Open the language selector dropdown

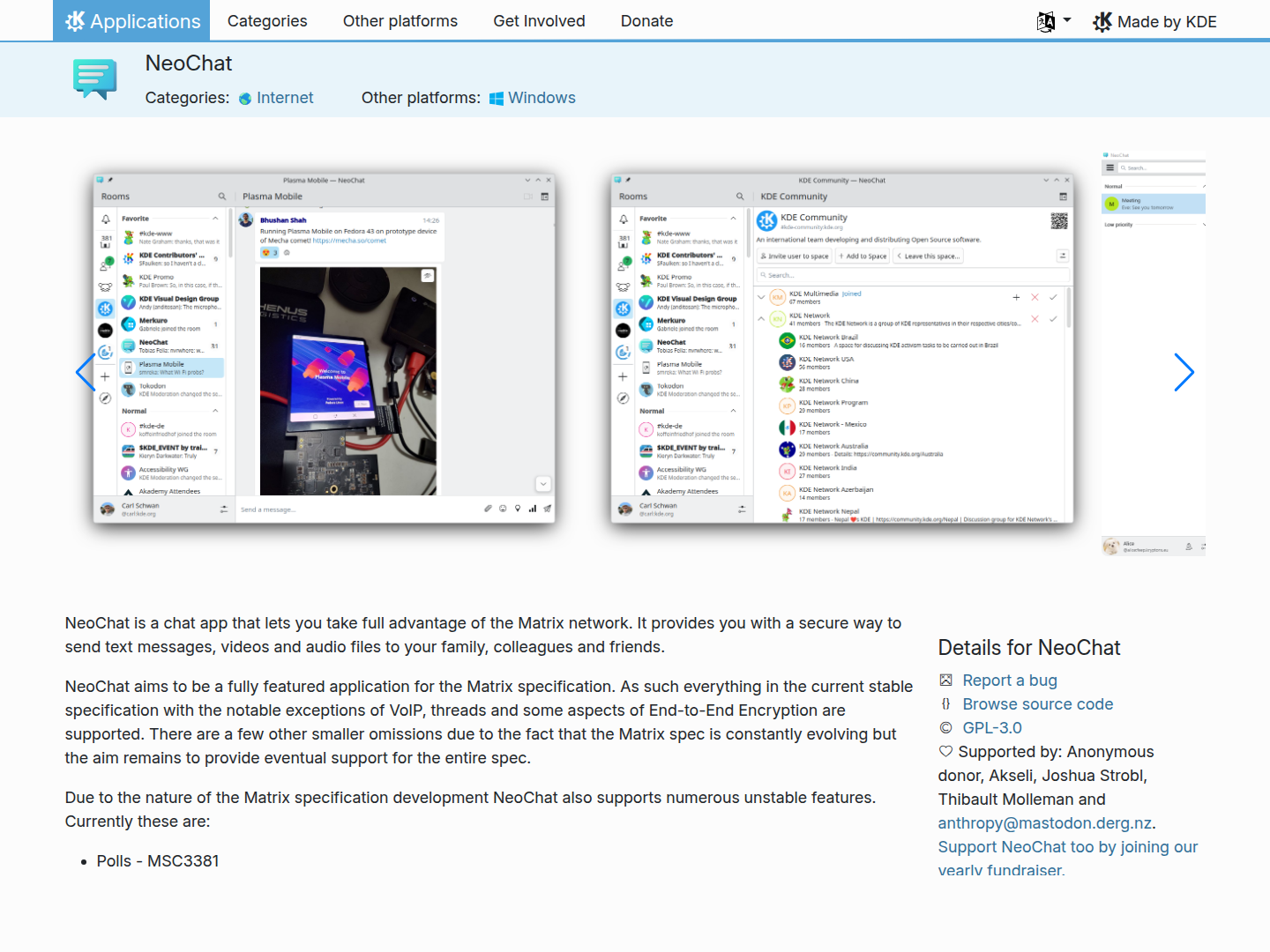click(x=1054, y=21)
